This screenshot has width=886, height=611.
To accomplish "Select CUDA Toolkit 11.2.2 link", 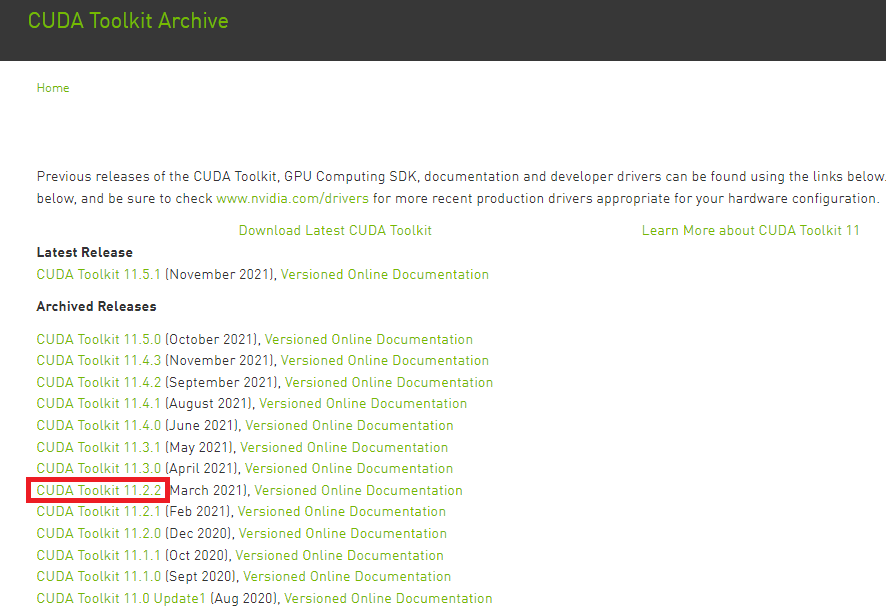I will 98,491.
